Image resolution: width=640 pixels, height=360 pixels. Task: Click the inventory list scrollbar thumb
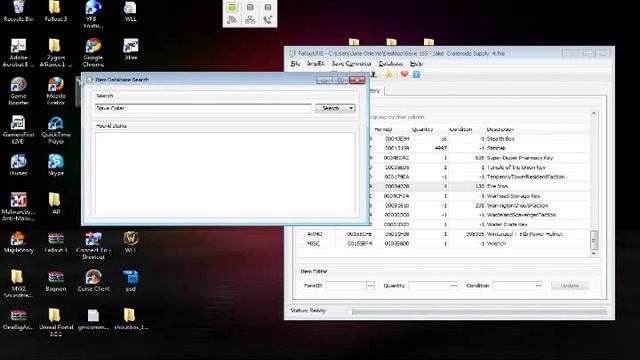tap(594, 240)
